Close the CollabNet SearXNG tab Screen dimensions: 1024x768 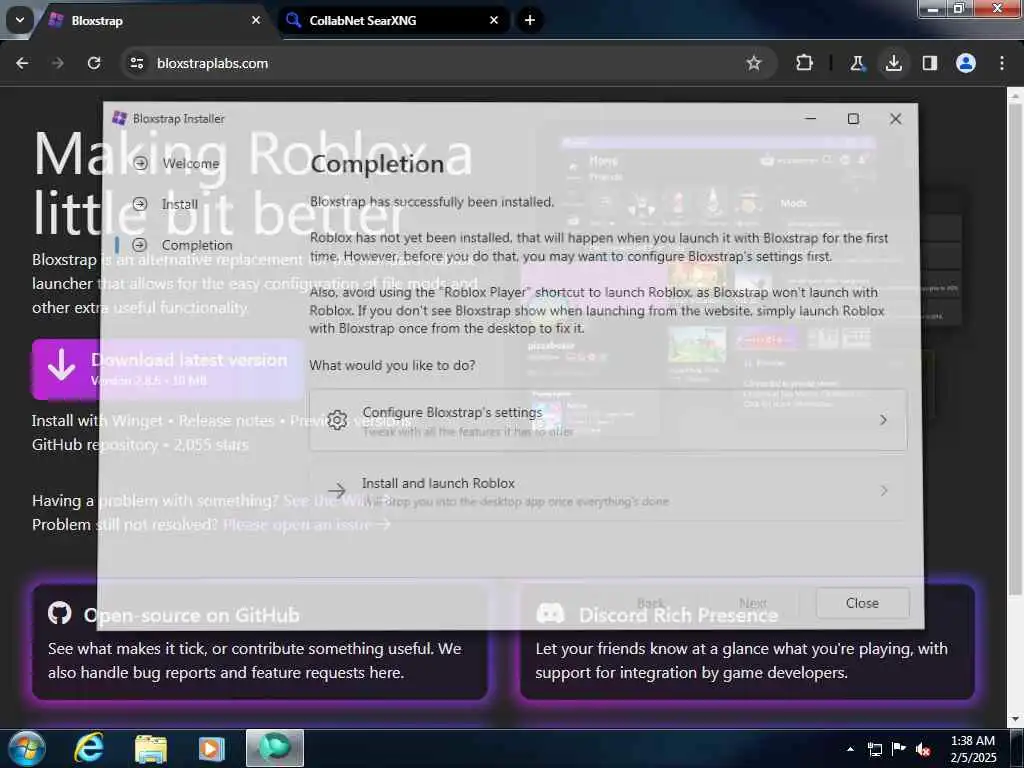pyautogui.click(x=494, y=20)
